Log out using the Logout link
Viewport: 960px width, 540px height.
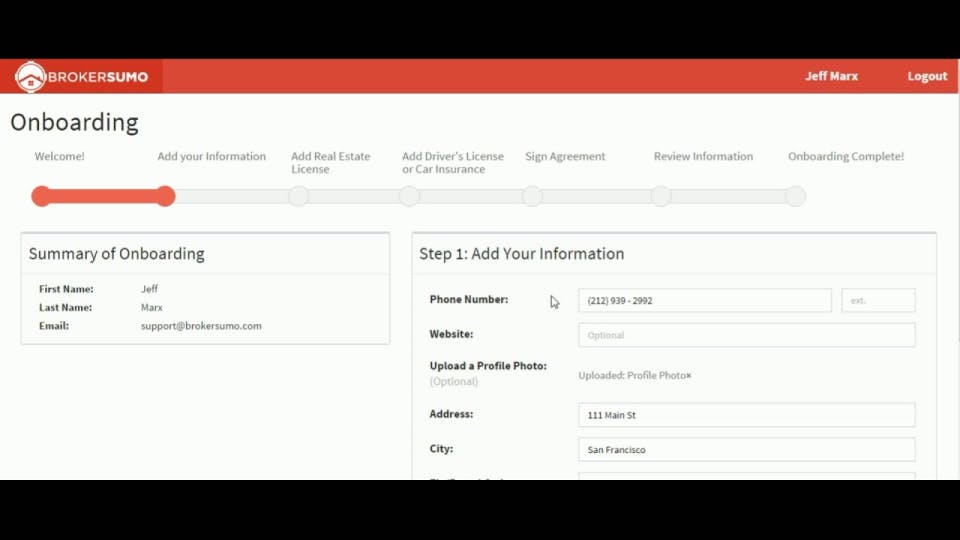click(x=927, y=76)
